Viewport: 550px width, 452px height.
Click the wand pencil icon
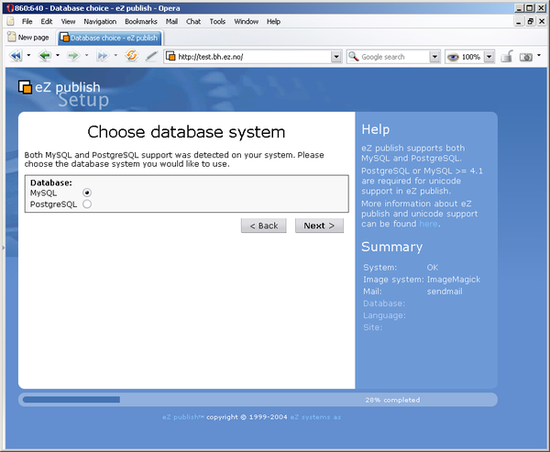point(151,56)
